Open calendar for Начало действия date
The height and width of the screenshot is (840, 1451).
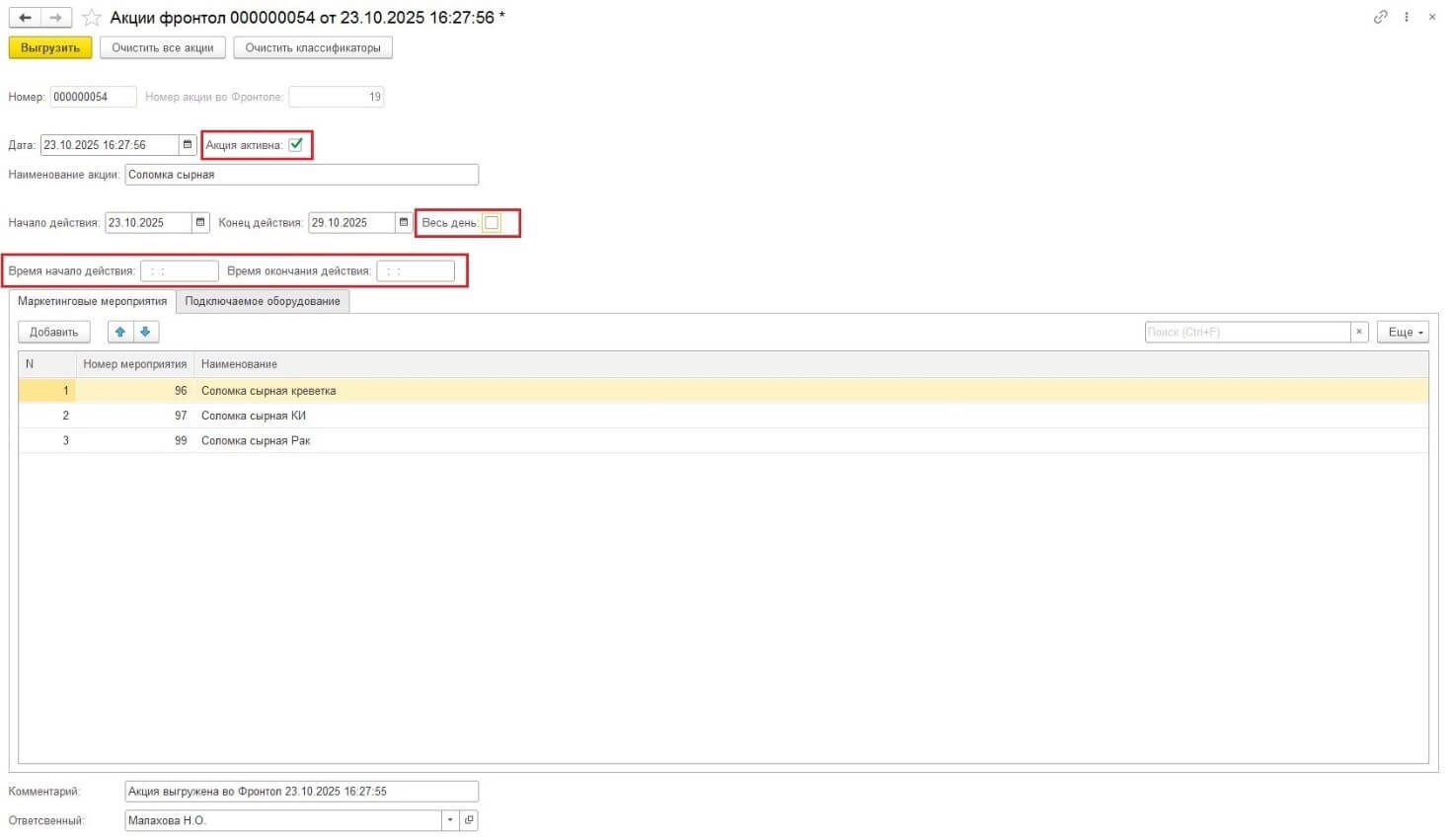(200, 223)
